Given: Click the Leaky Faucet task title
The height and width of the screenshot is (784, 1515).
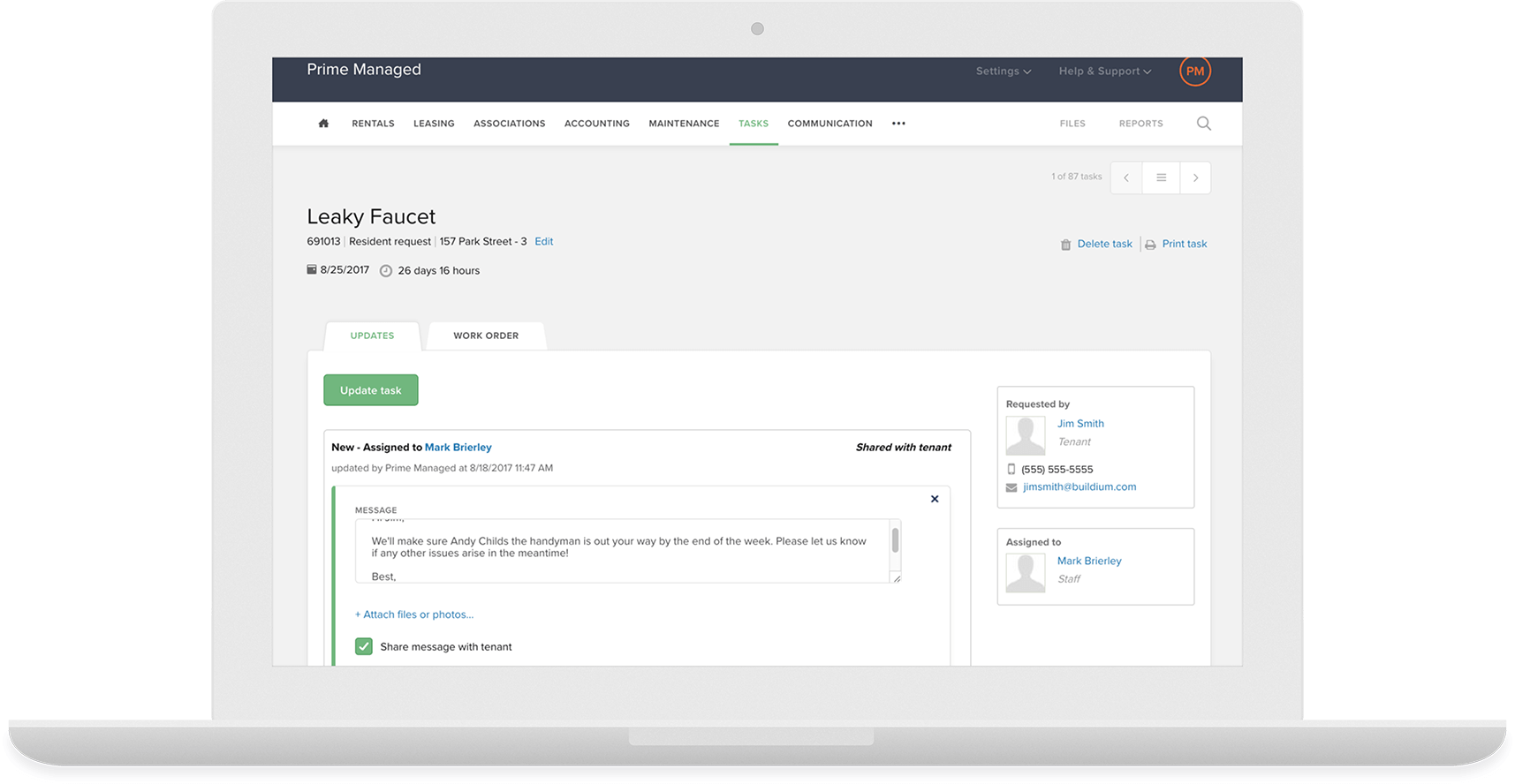Looking at the screenshot, I should (371, 217).
